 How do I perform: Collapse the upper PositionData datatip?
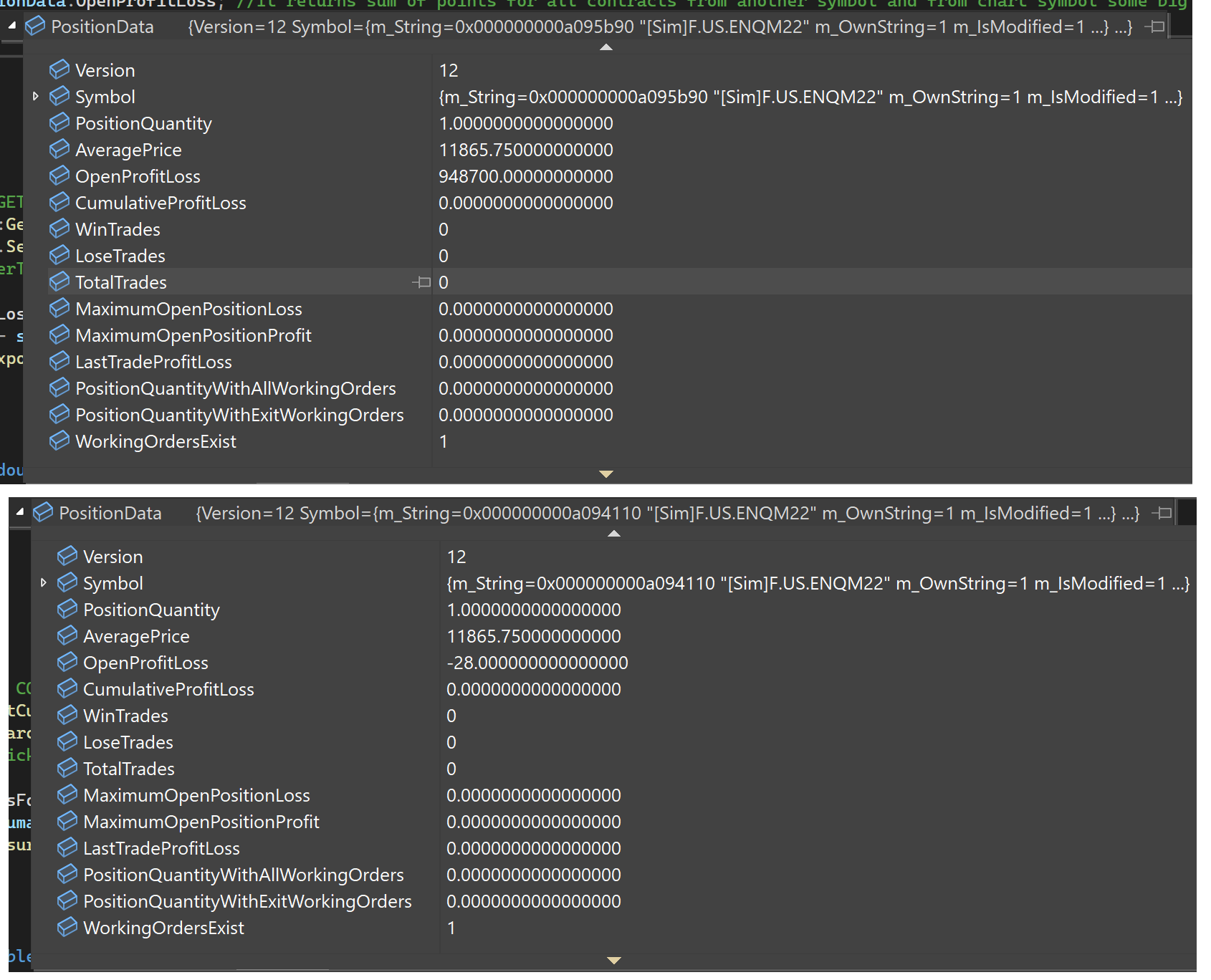point(12,26)
